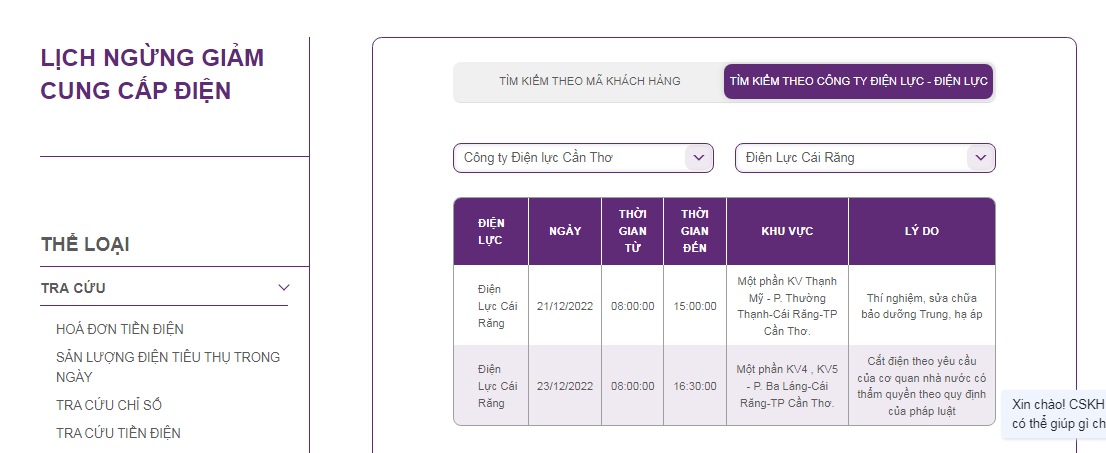Select 'Tìm kiếm theo công ty điện lực' tab
This screenshot has height=453, width=1106.
[x=858, y=81]
